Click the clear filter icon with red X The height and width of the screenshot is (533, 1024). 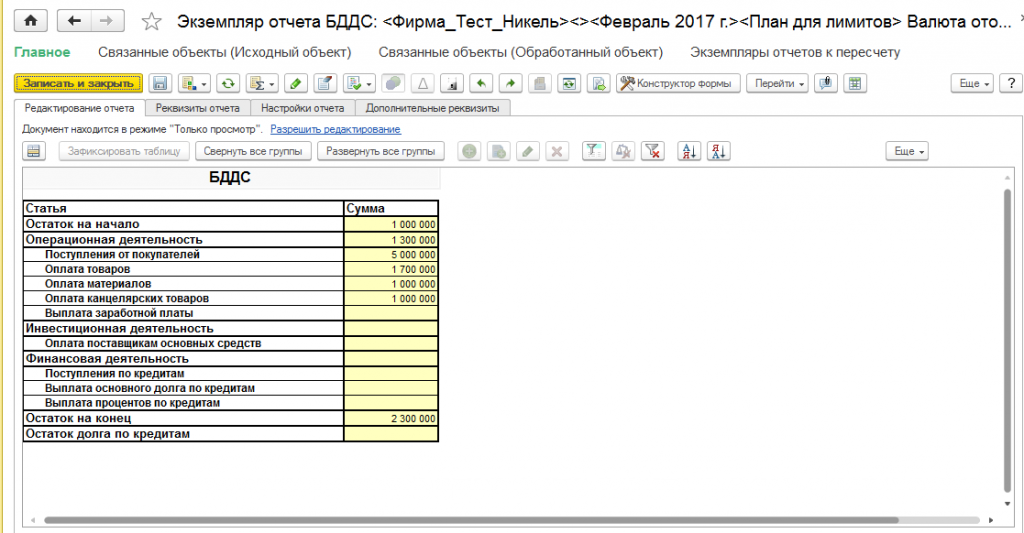point(652,151)
